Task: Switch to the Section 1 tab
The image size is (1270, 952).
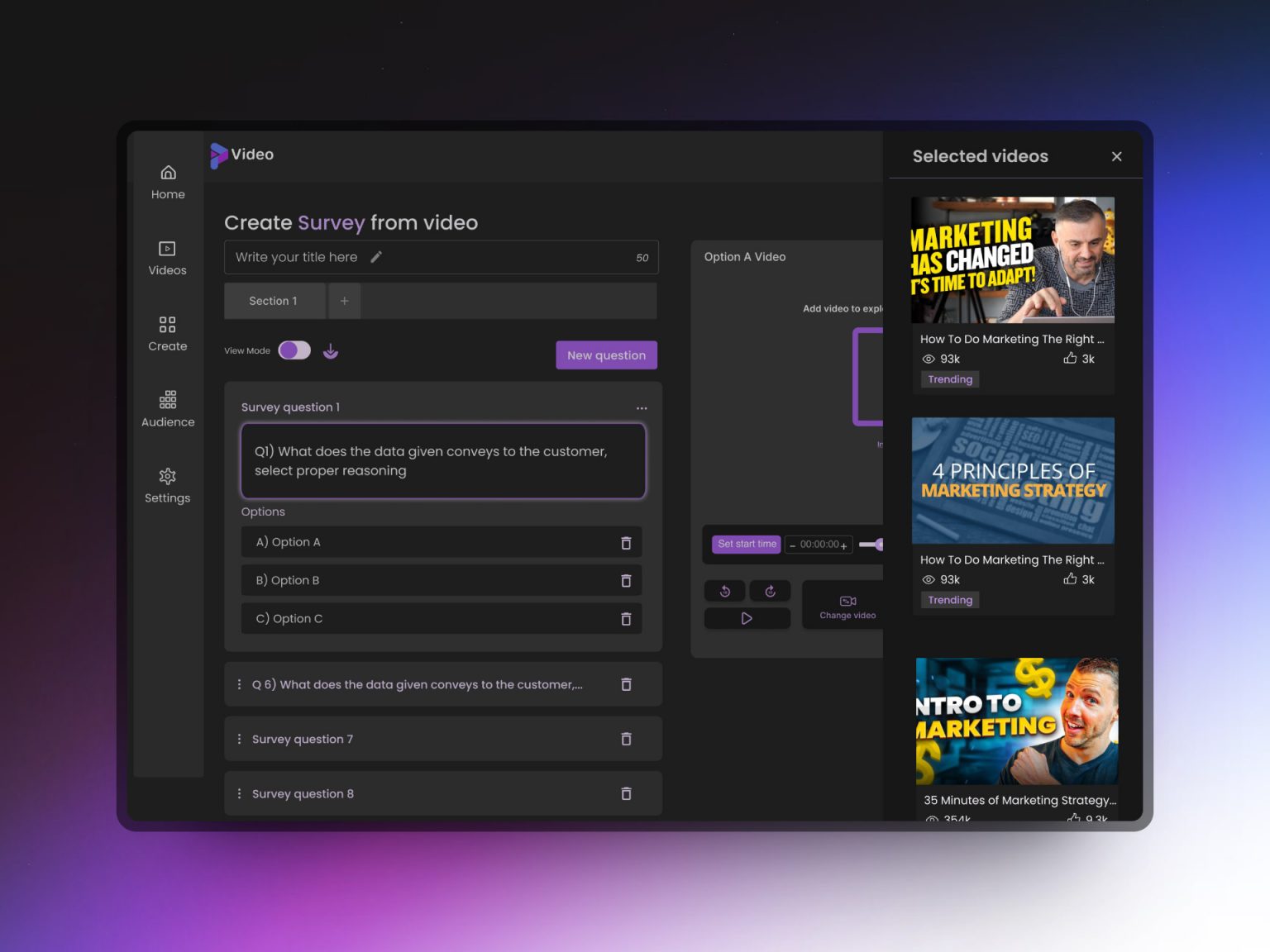Action: (x=274, y=301)
